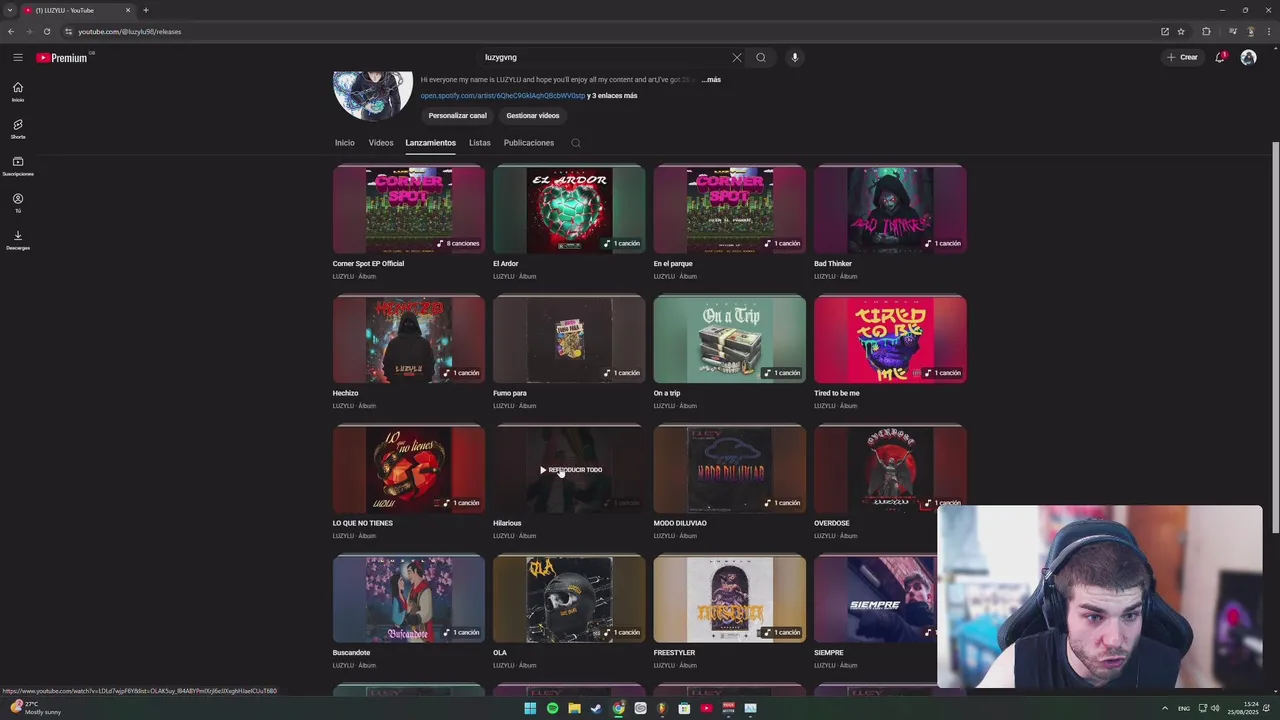Open File Explorer from the taskbar
The width and height of the screenshot is (1280, 720).
coord(574,708)
